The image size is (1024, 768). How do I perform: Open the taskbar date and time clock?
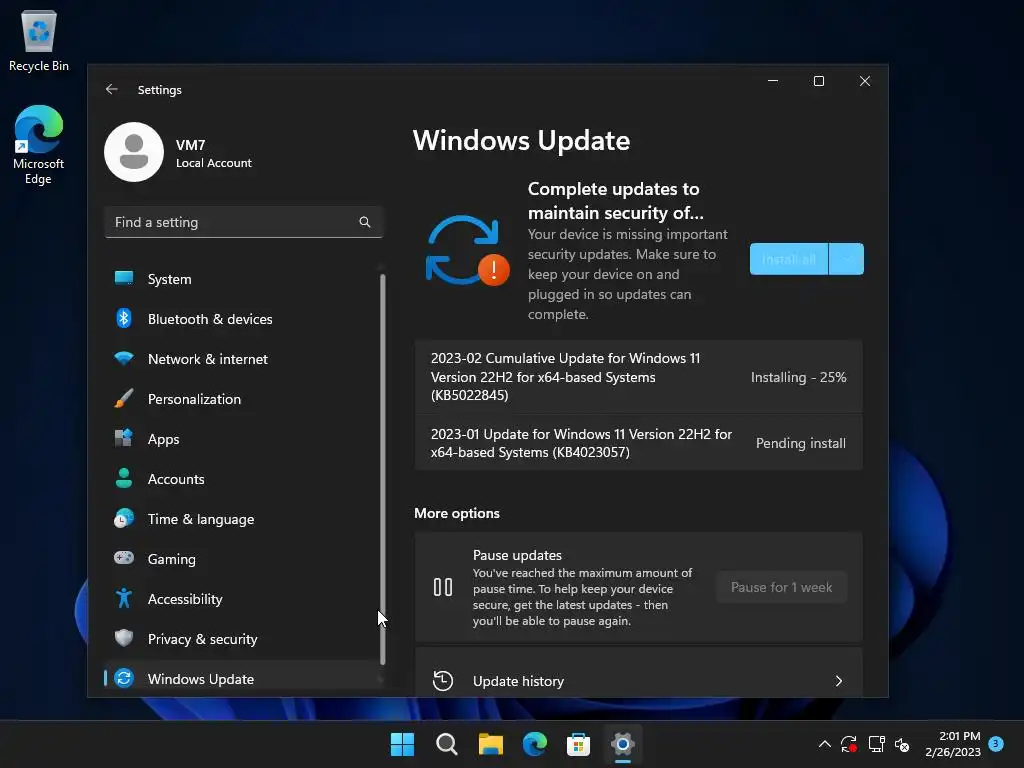tap(953, 744)
